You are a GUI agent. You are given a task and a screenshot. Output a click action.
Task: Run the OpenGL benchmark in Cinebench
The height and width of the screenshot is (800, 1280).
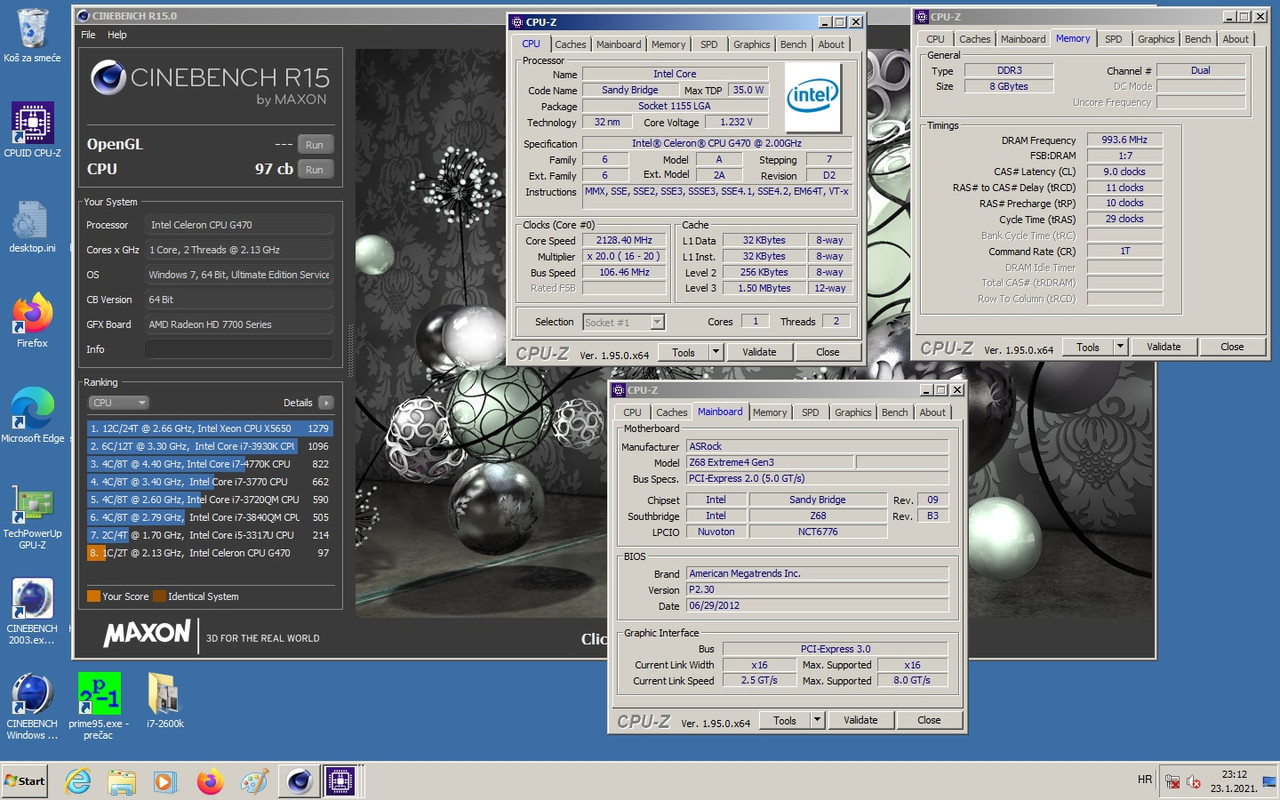click(x=314, y=144)
